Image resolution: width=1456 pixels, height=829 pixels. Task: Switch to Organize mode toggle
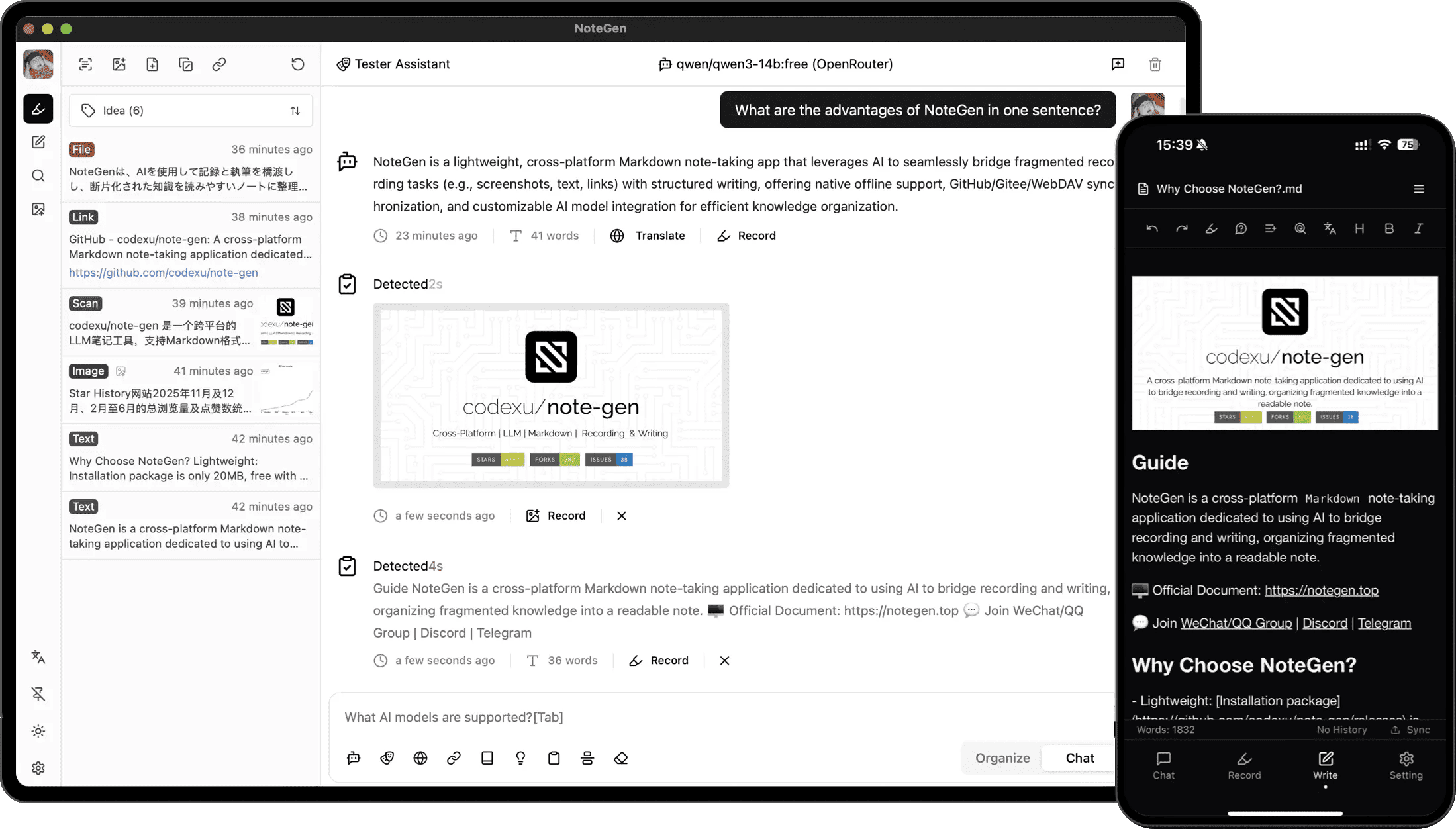click(x=1002, y=758)
